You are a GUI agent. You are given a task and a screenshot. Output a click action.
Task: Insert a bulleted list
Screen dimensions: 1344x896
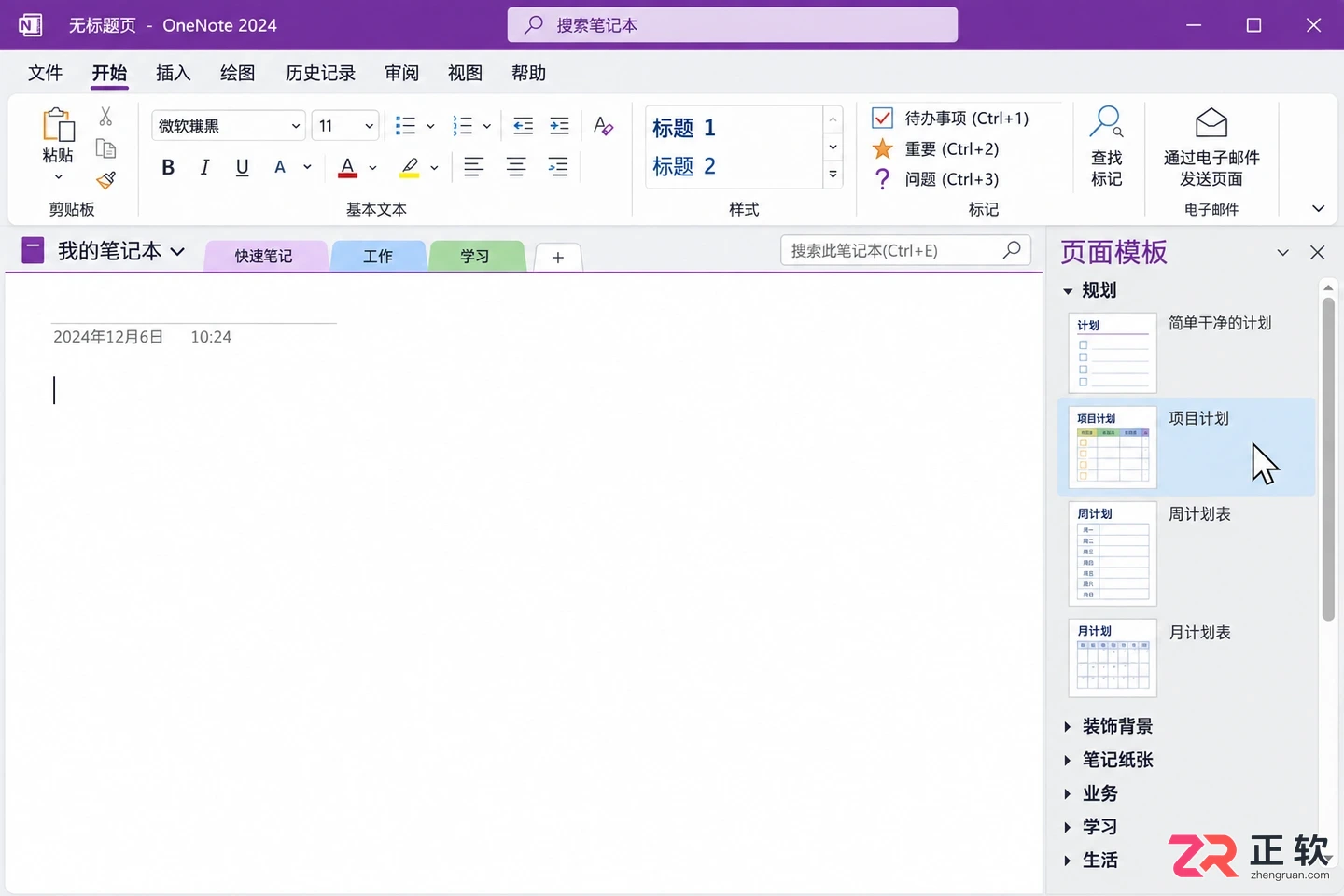tap(405, 126)
